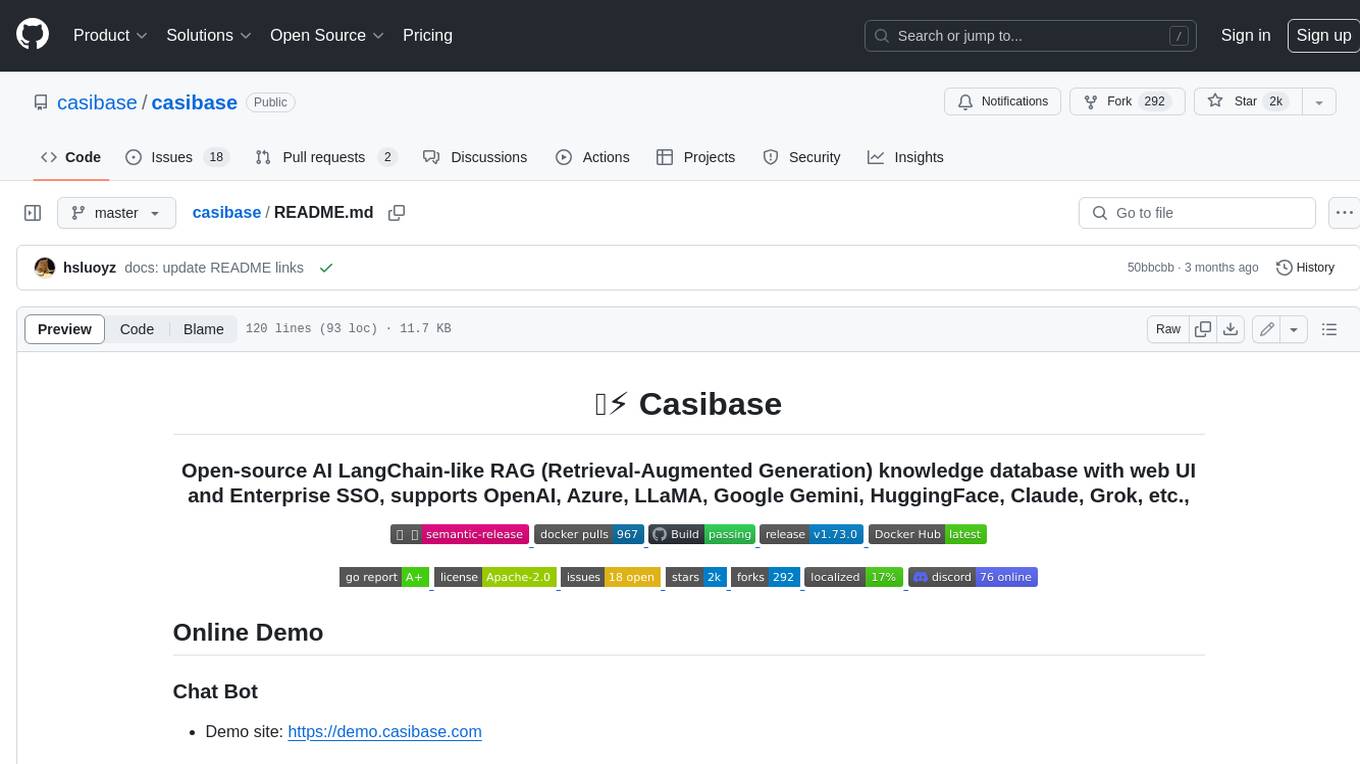This screenshot has height=764, width=1360.
Task: Click go report A+ badge
Action: (385, 577)
